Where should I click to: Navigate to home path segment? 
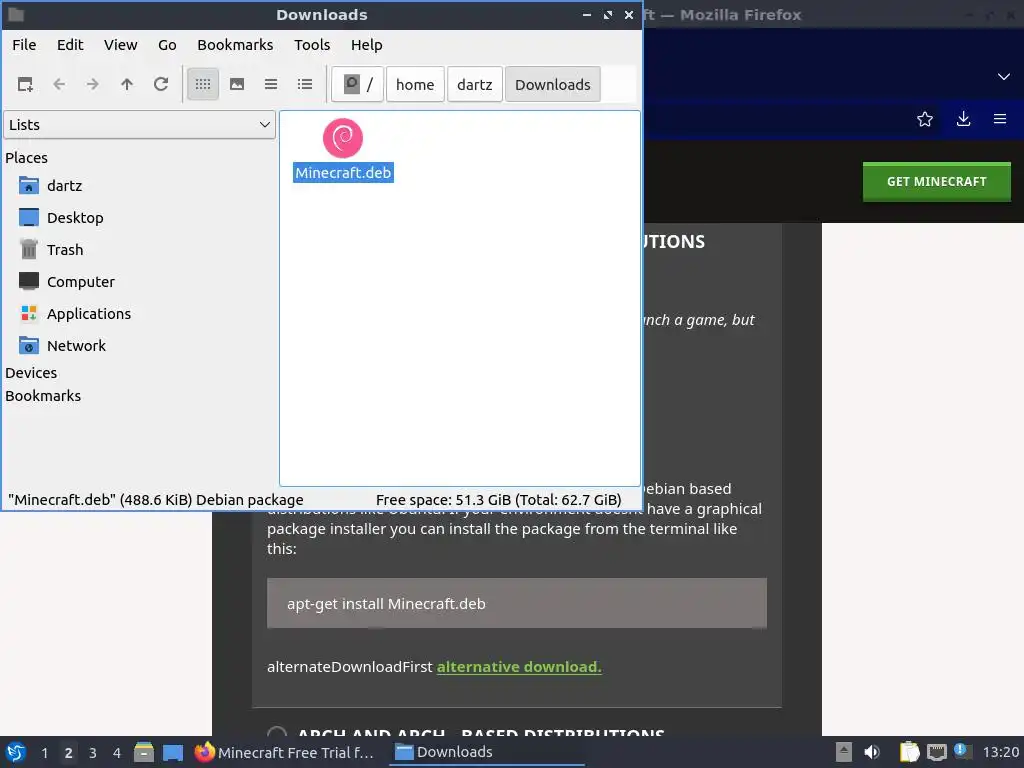[x=415, y=84]
